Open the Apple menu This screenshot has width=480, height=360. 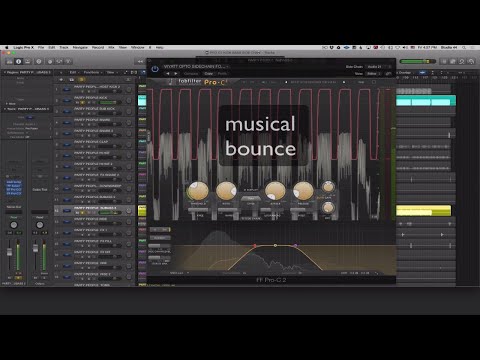(x=6, y=48)
